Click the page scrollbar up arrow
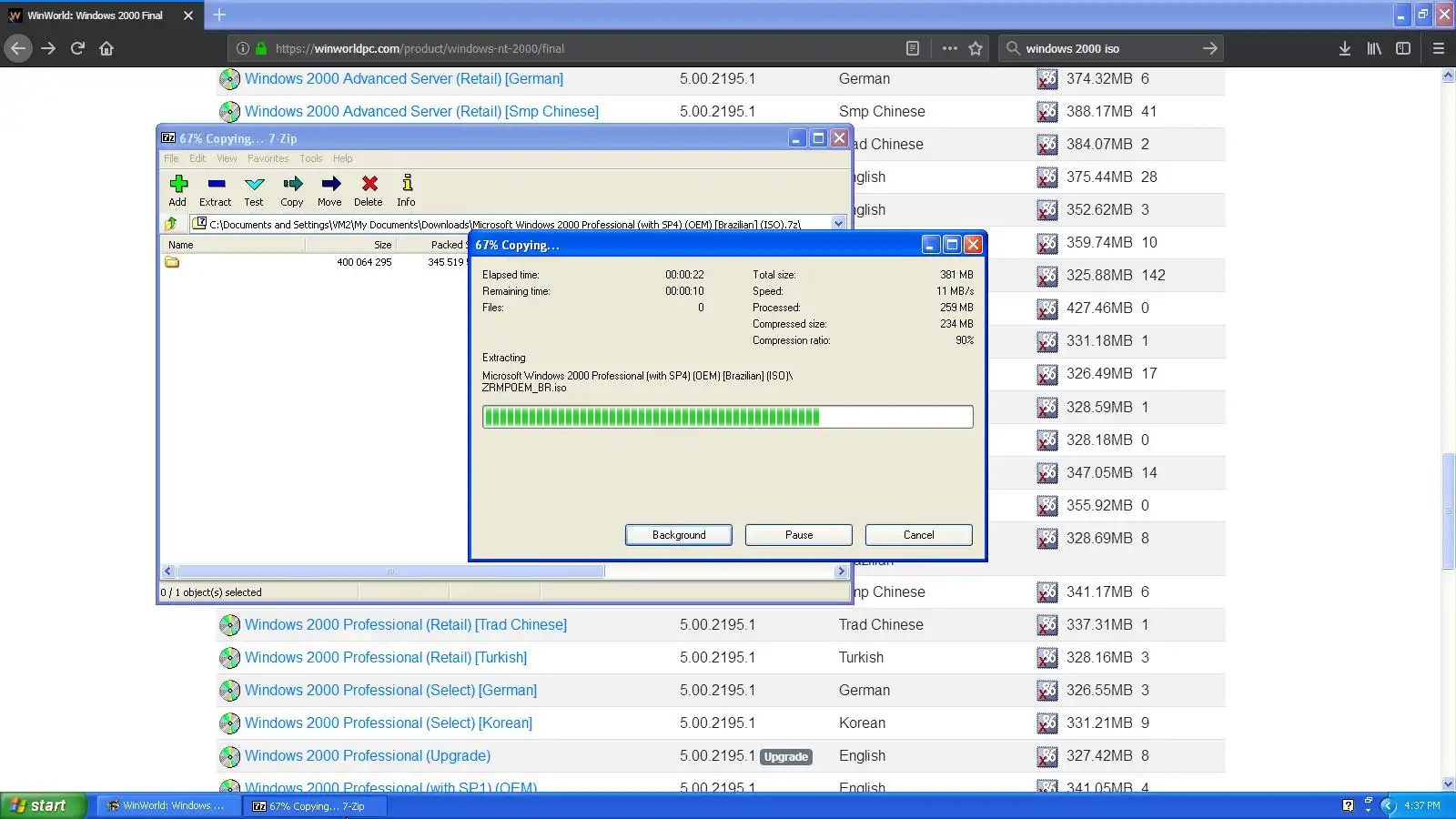 1448,76
